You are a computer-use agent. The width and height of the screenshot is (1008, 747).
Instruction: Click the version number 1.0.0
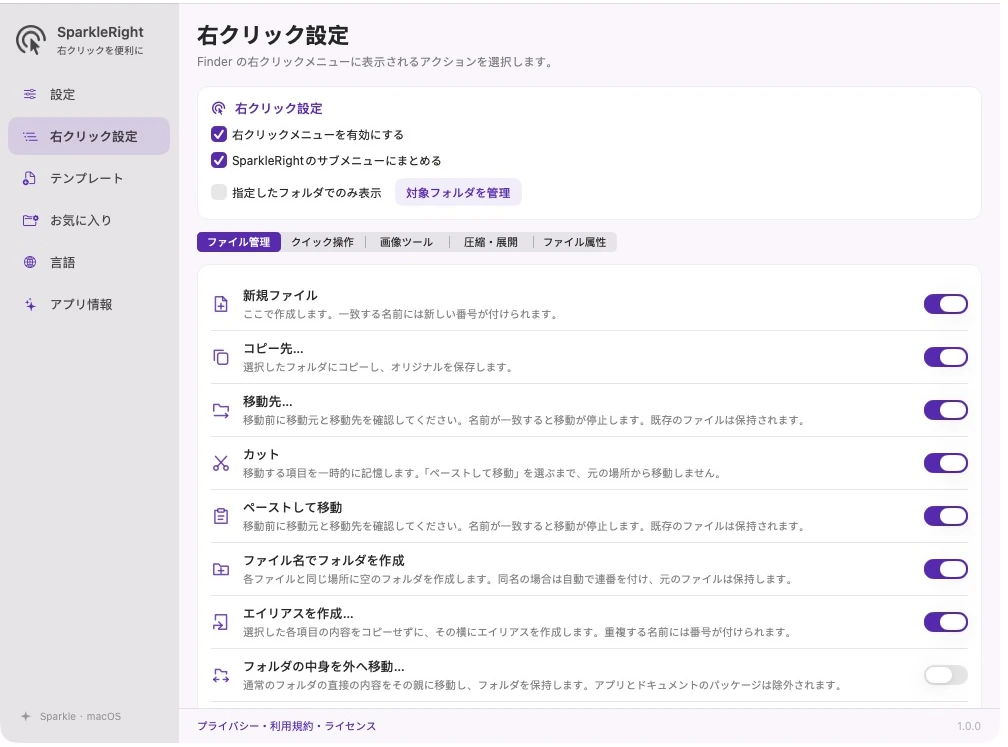point(968,726)
